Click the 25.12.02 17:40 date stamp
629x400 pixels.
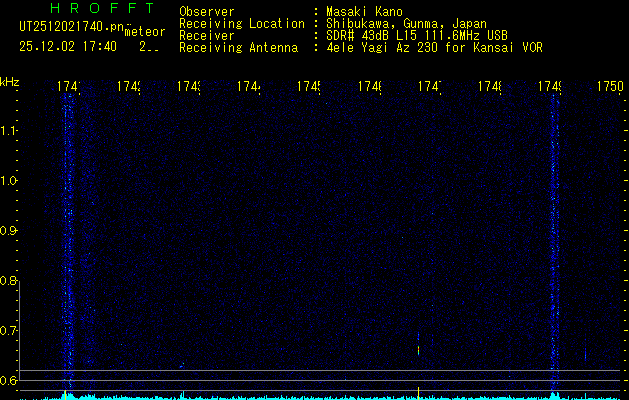coord(68,46)
